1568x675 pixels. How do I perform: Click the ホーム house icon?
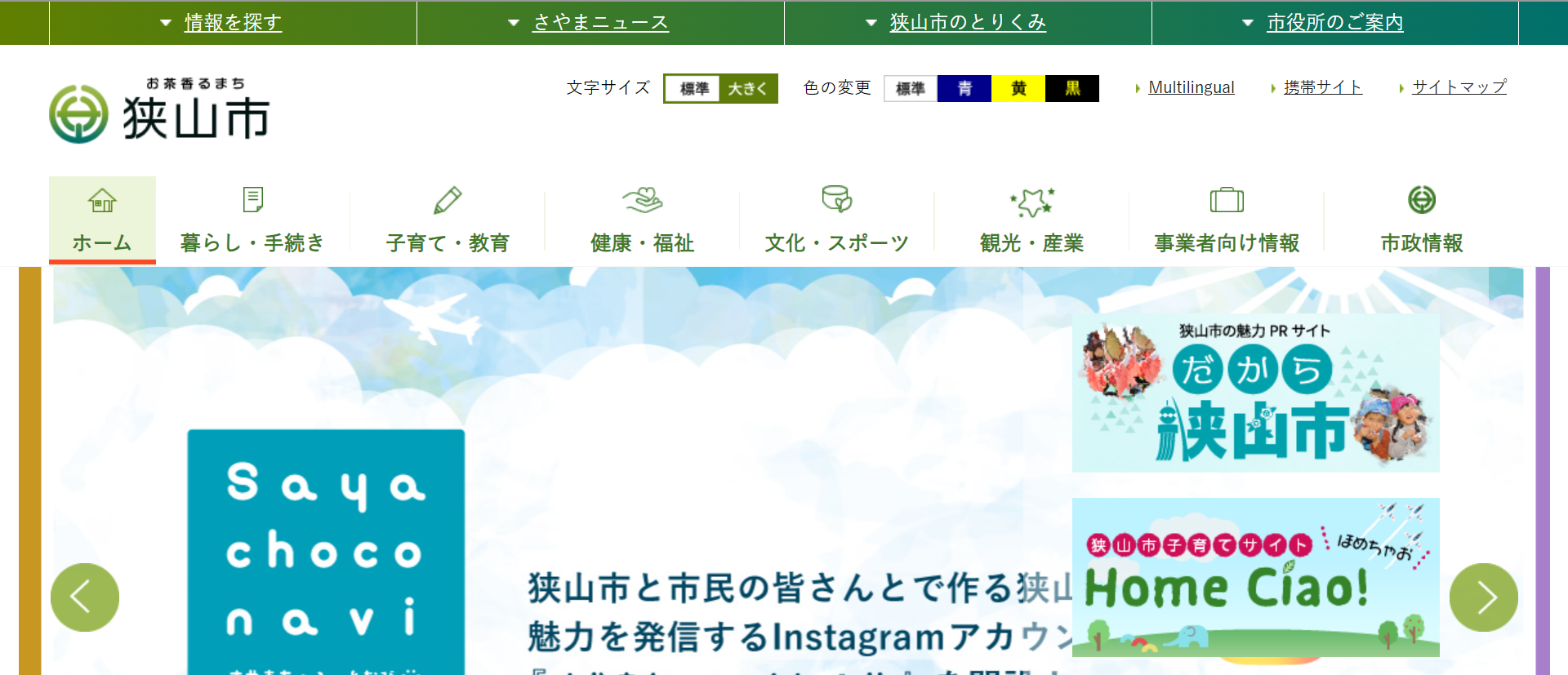tap(102, 200)
